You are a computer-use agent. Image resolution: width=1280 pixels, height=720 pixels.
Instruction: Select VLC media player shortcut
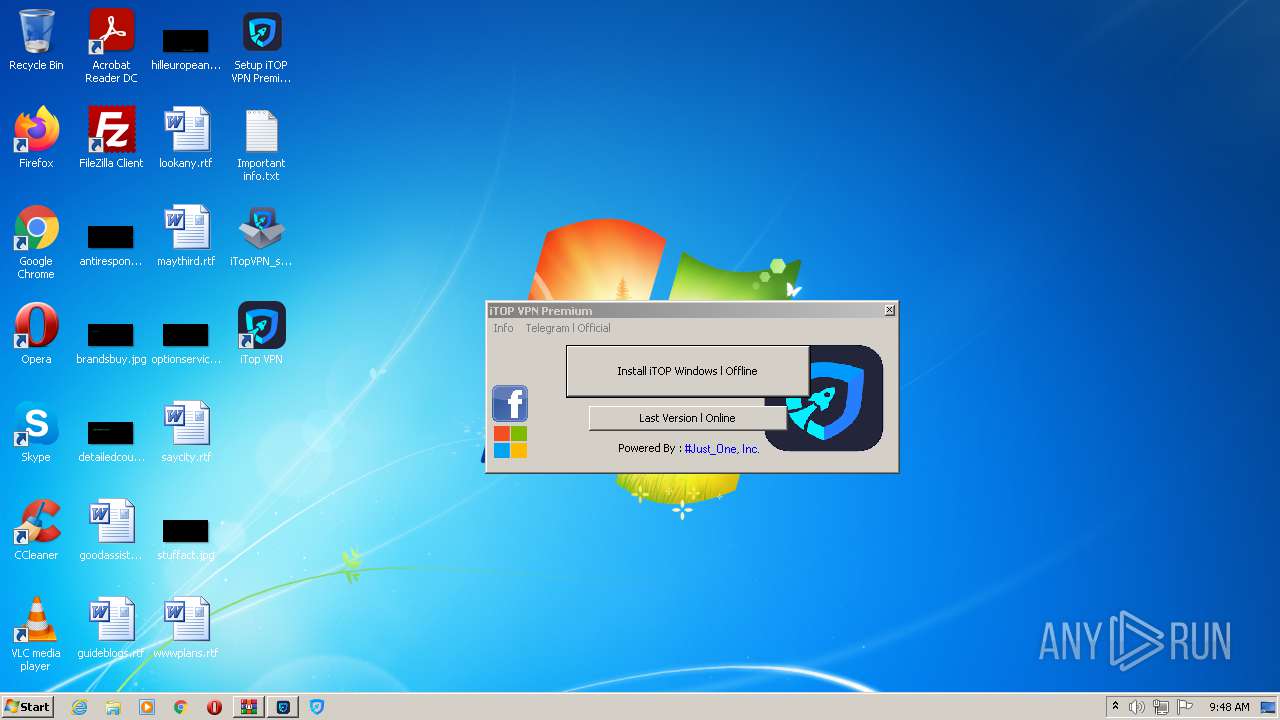click(36, 634)
